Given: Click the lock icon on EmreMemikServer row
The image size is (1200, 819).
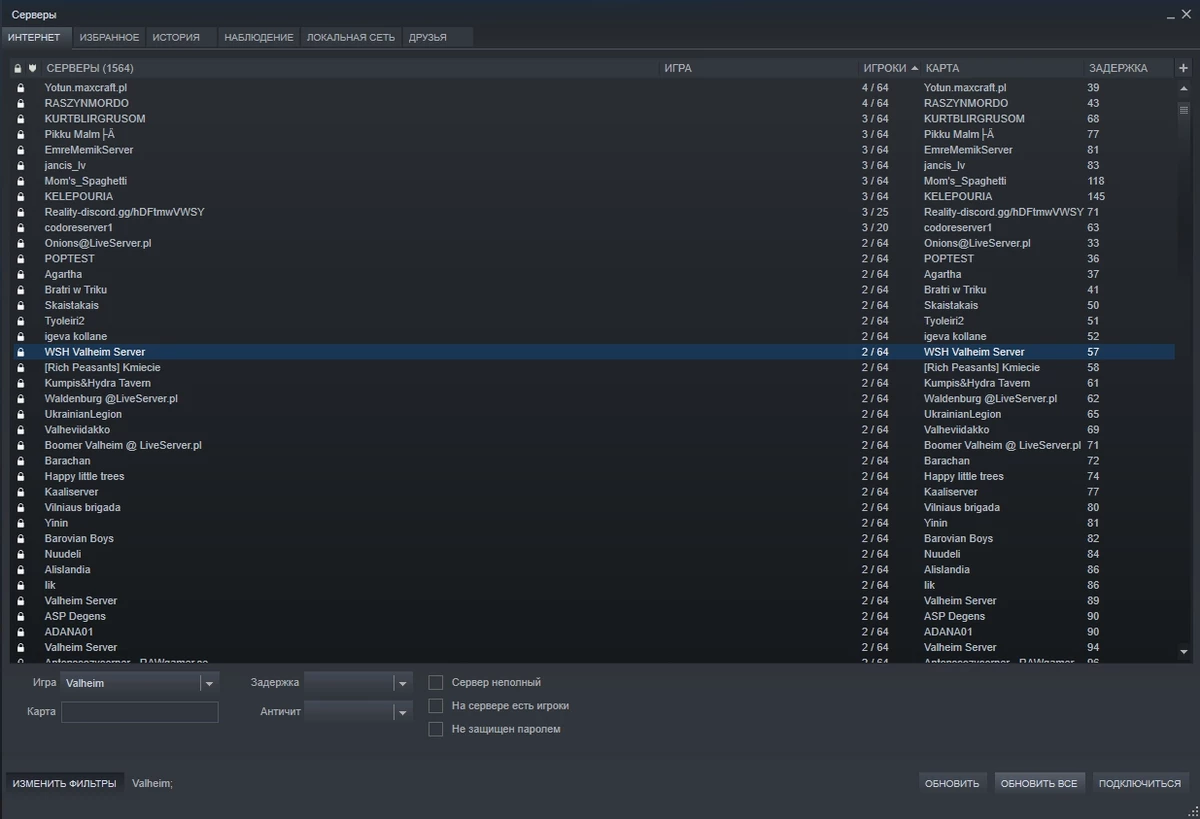Looking at the screenshot, I should click(x=20, y=150).
